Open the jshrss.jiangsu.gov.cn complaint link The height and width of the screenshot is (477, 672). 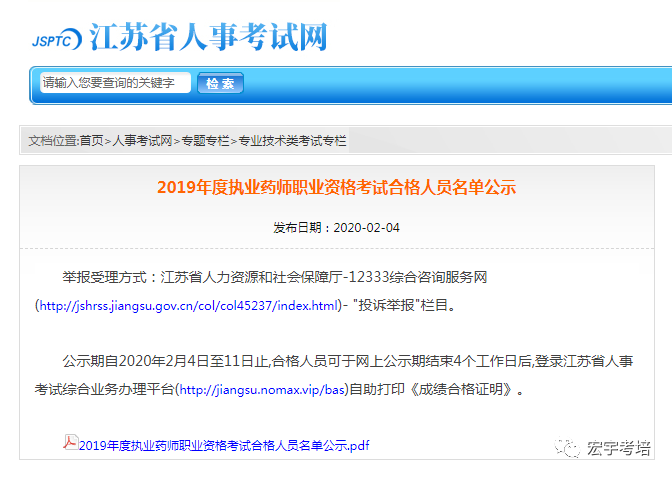[189, 306]
